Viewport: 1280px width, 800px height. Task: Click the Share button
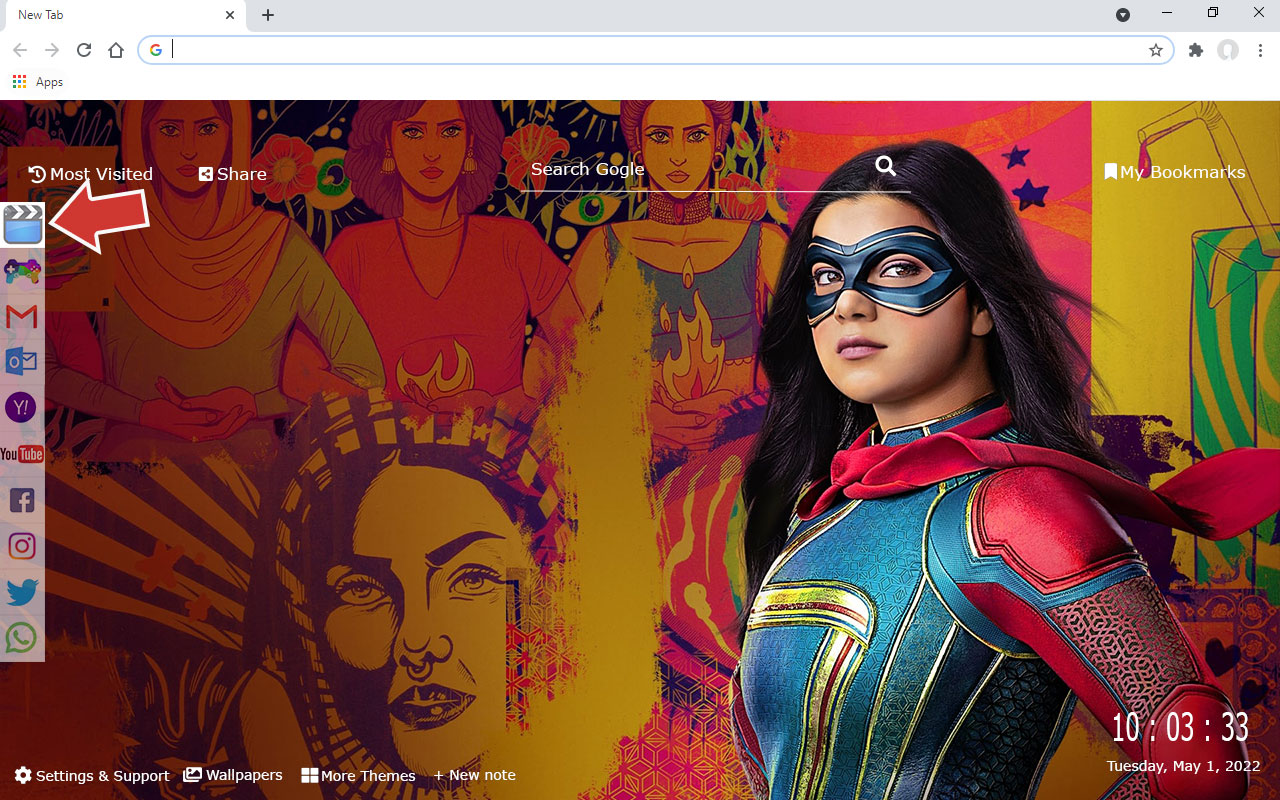coord(232,174)
